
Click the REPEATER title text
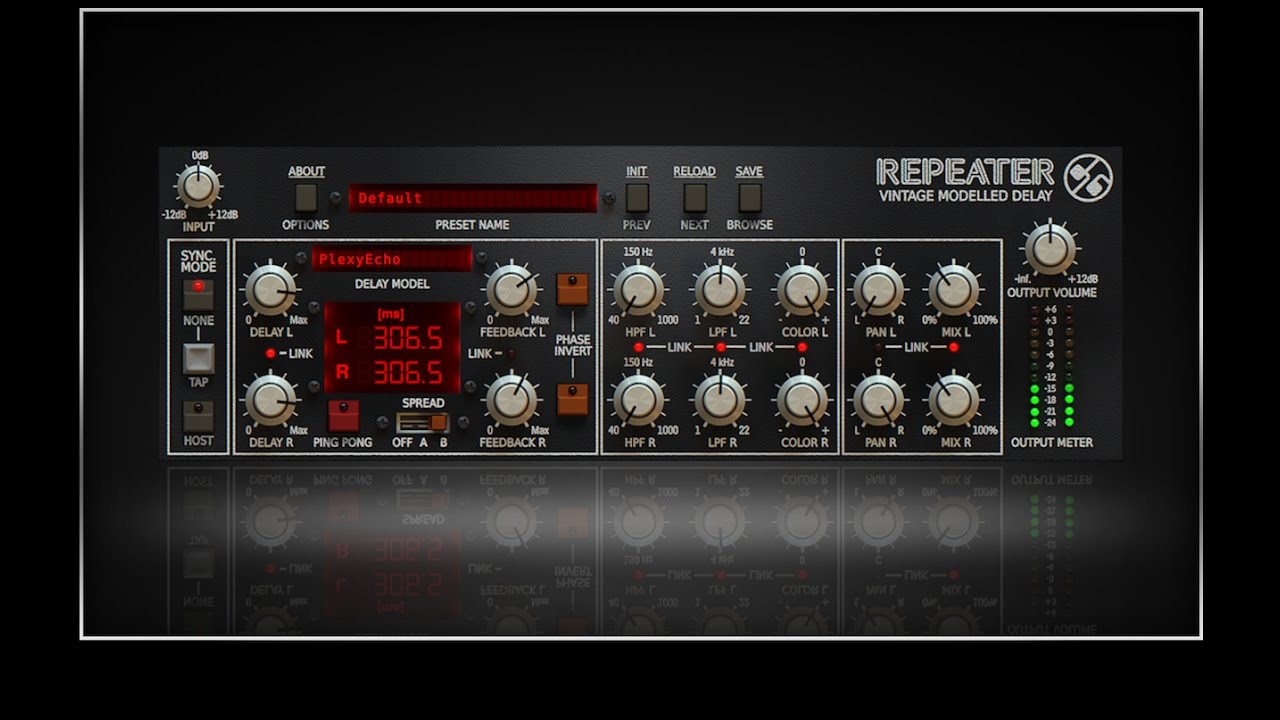965,171
